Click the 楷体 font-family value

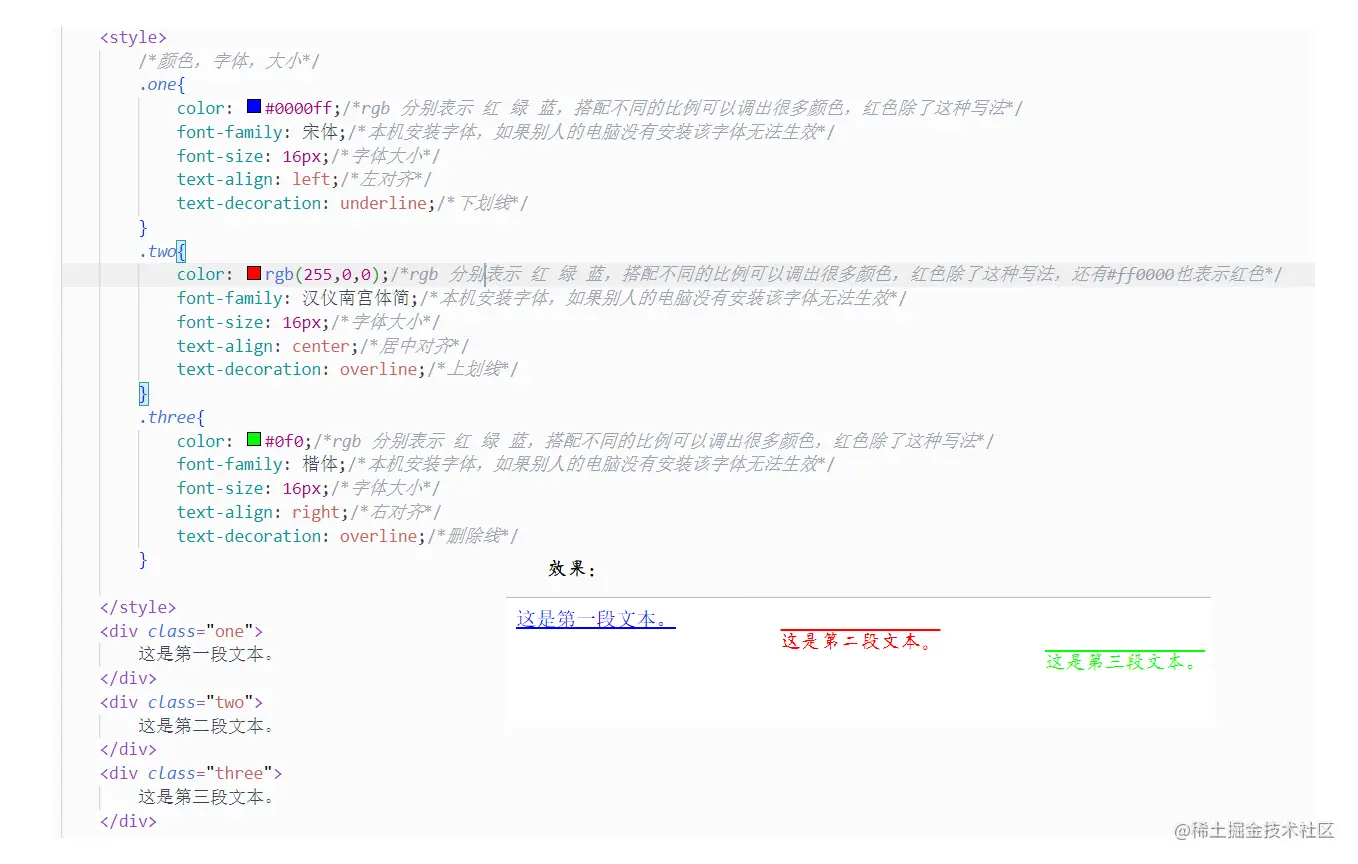(321, 464)
